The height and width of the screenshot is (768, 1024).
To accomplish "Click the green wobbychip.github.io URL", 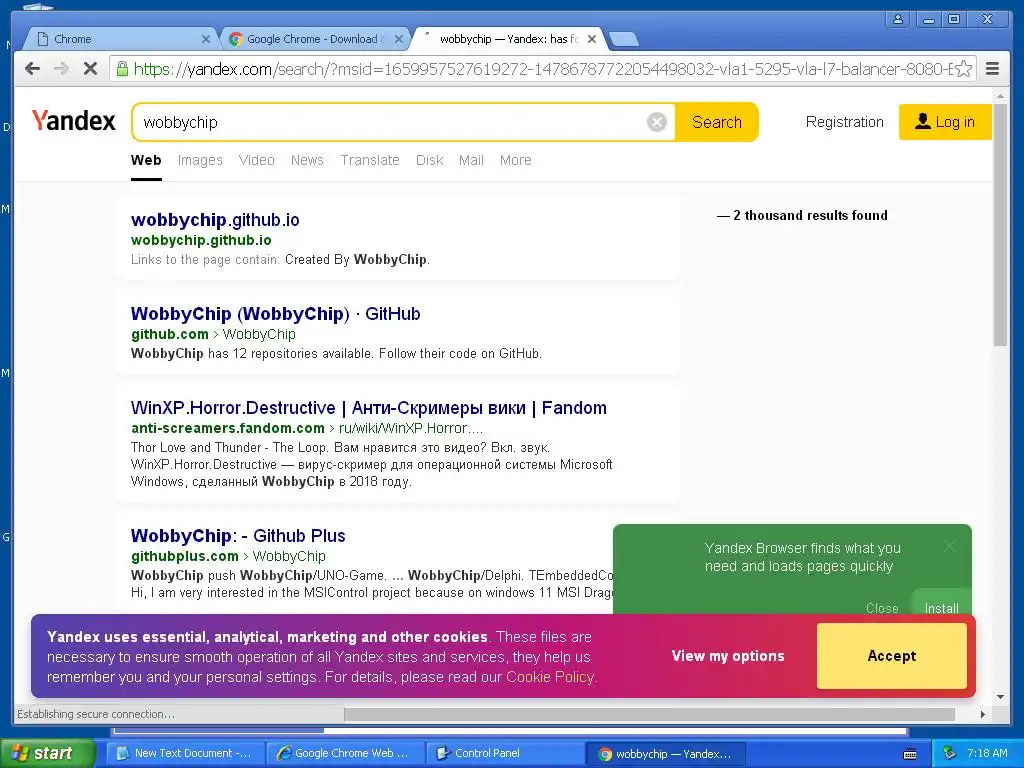I will click(x=201, y=240).
